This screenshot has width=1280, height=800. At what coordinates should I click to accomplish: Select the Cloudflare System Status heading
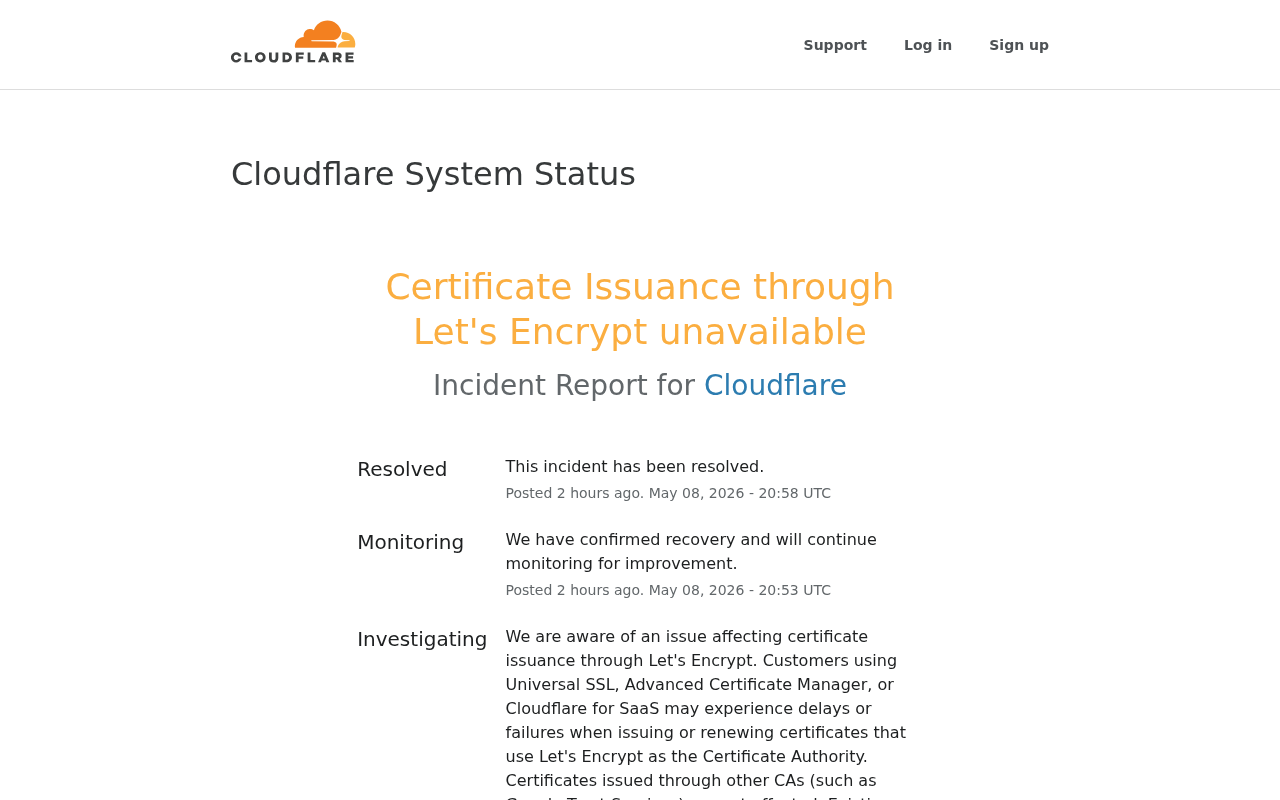click(433, 174)
